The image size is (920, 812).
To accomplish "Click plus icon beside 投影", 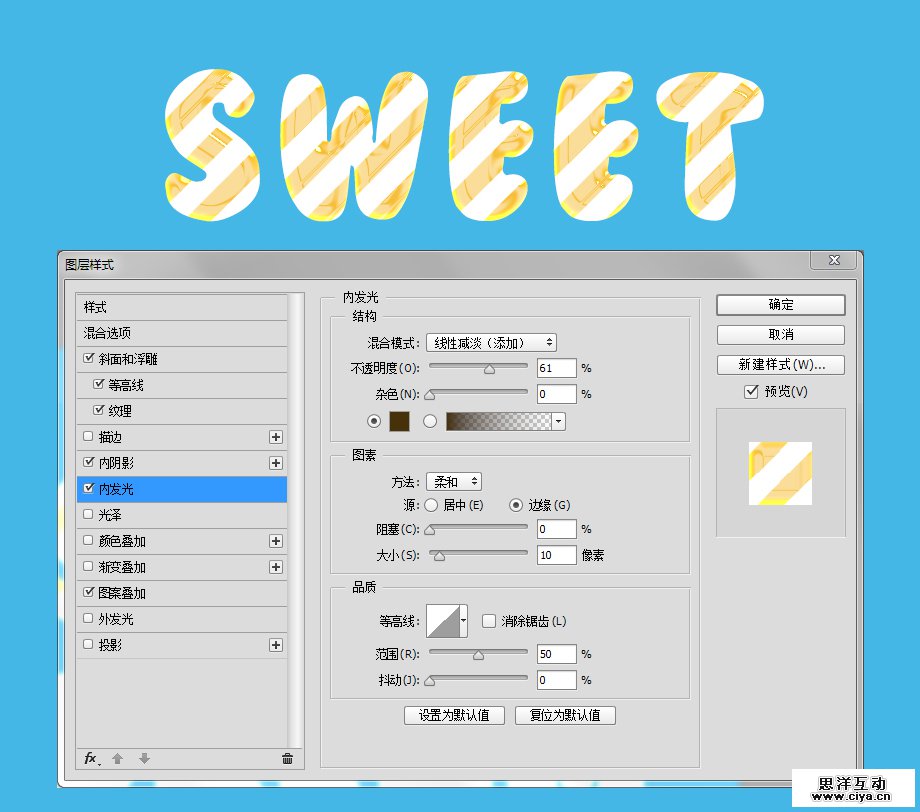I will [276, 645].
